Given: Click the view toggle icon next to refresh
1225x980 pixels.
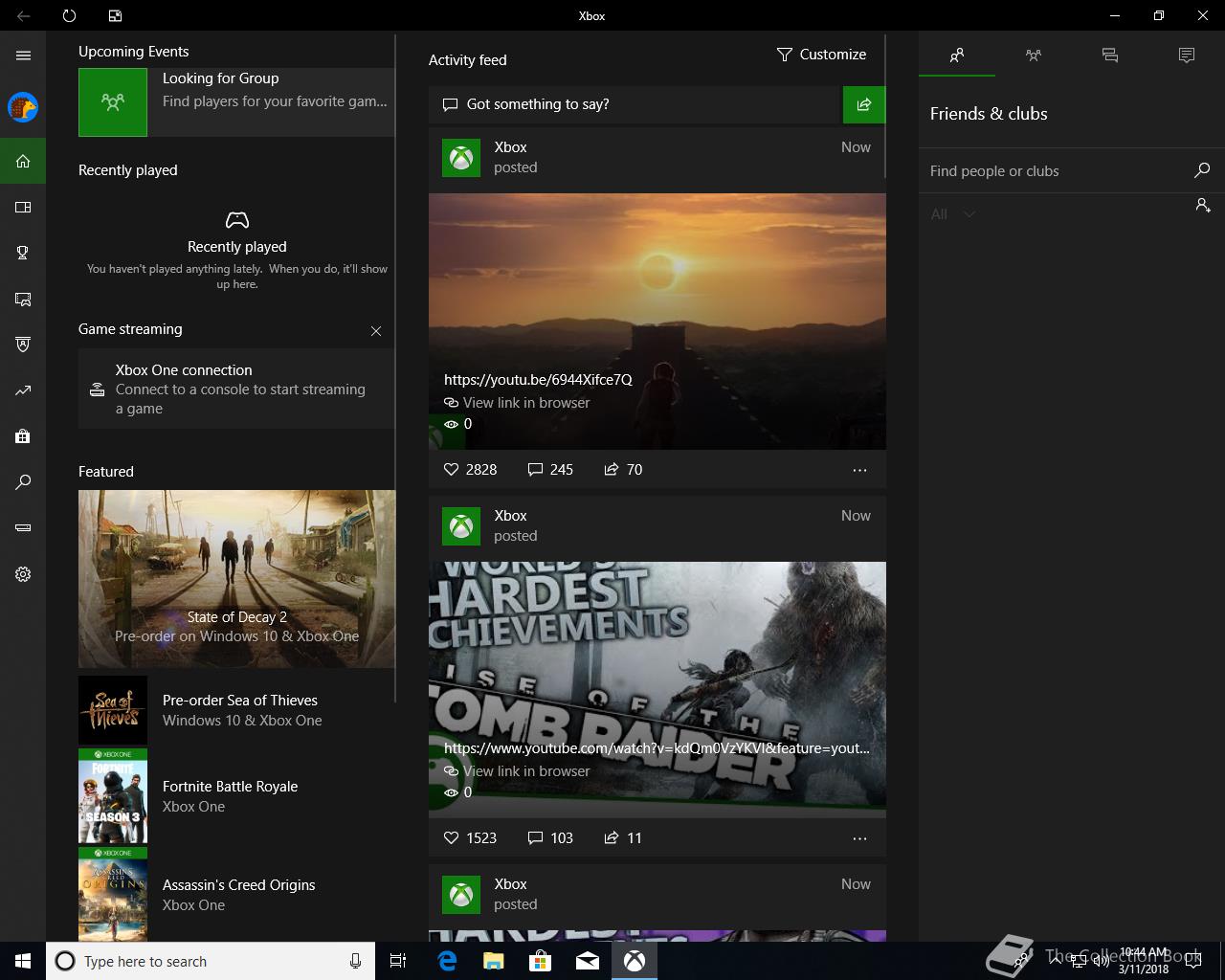Looking at the screenshot, I should click(115, 15).
